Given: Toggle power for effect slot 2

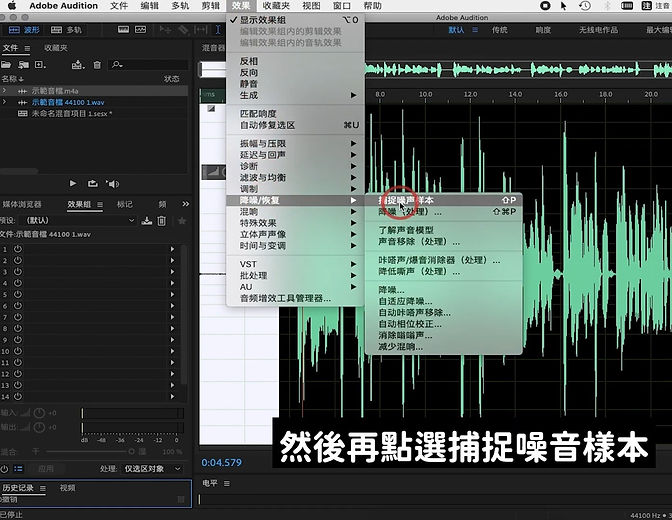Looking at the screenshot, I should pyautogui.click(x=18, y=260).
